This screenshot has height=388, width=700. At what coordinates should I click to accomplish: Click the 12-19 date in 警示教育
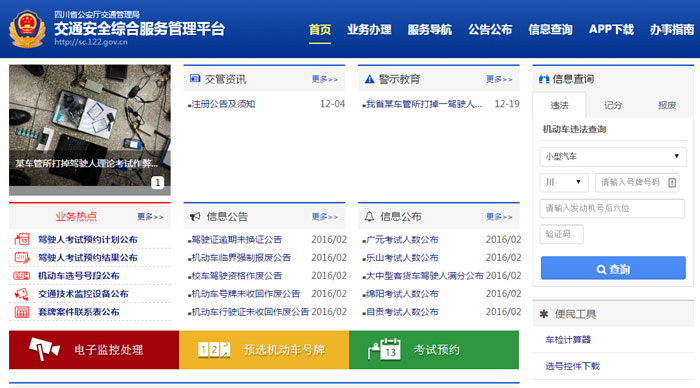point(507,104)
